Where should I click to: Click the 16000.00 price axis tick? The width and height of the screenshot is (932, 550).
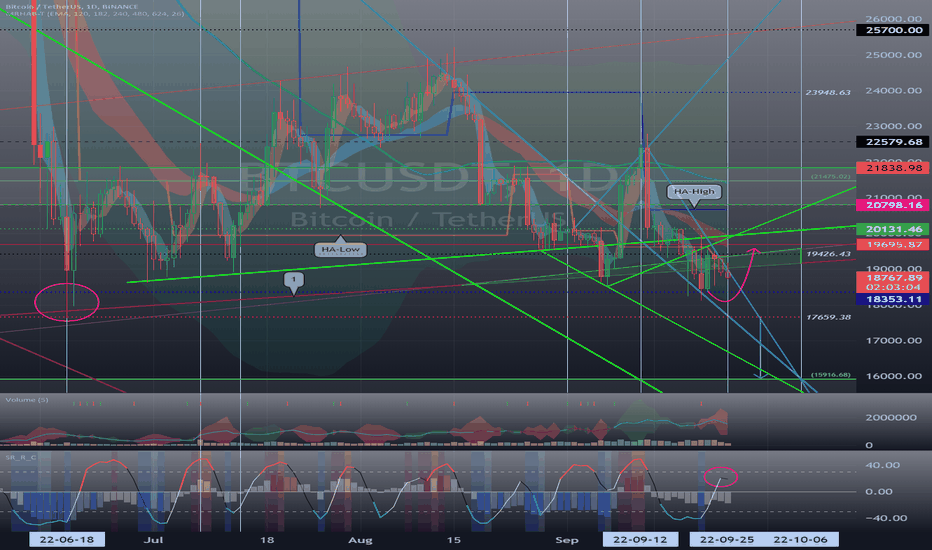(x=893, y=376)
